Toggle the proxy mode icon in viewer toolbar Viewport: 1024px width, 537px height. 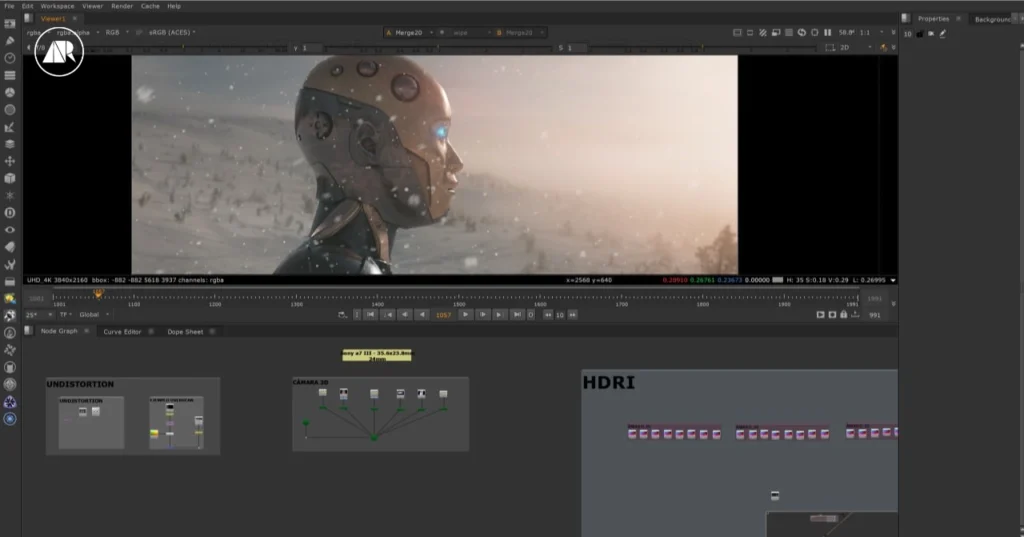[776, 32]
